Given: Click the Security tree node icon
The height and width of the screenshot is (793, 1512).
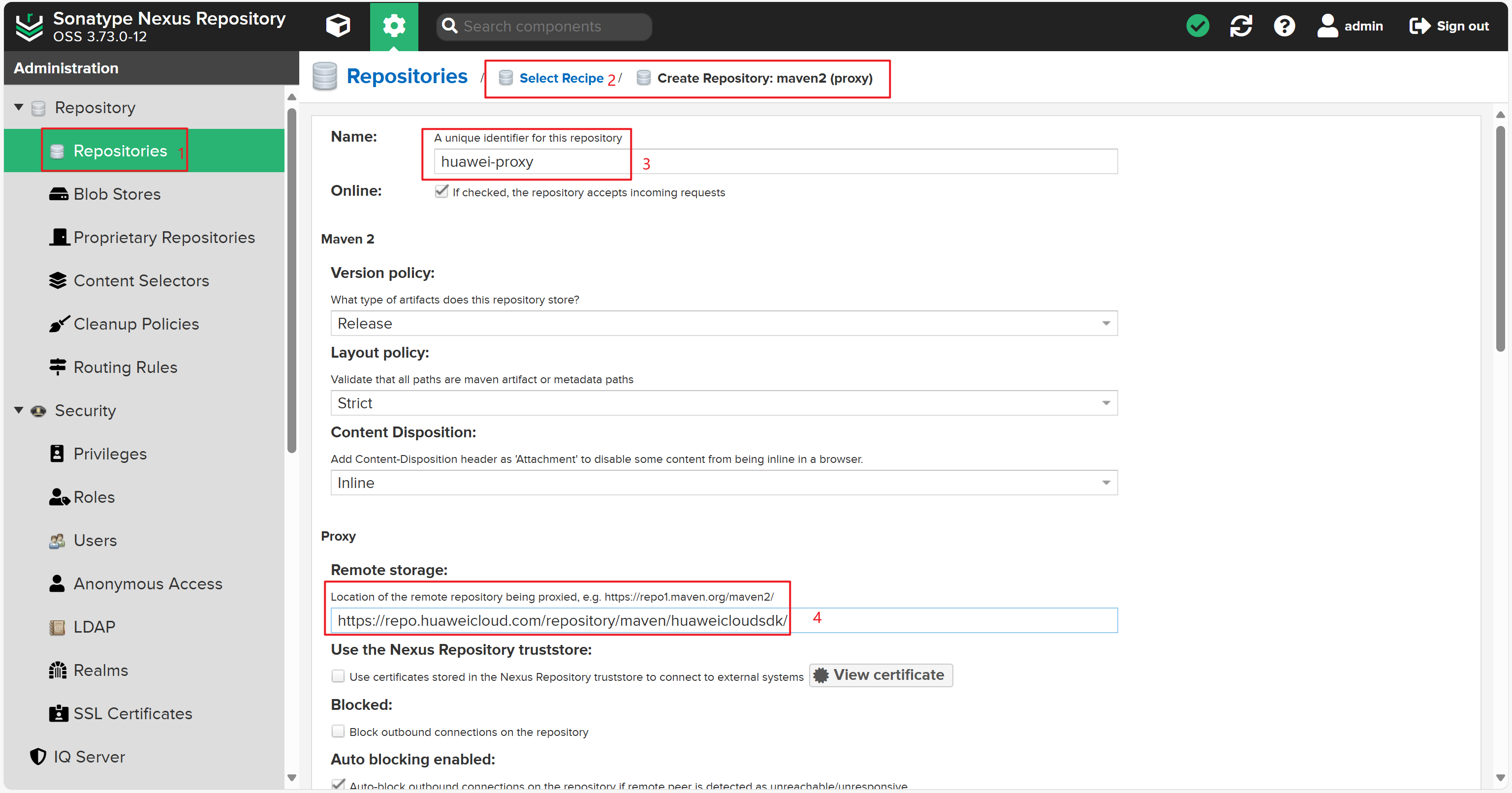Looking at the screenshot, I should [38, 411].
